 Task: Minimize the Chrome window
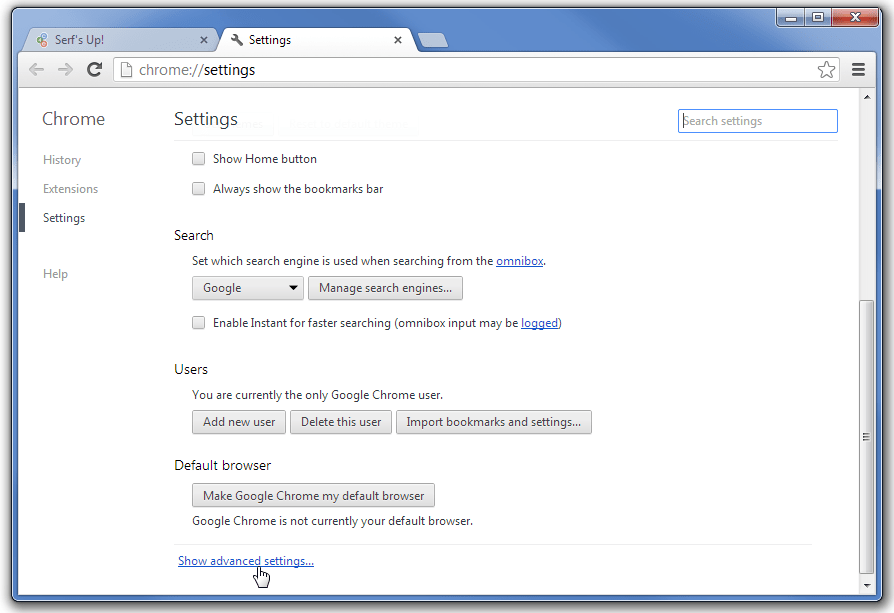(791, 18)
